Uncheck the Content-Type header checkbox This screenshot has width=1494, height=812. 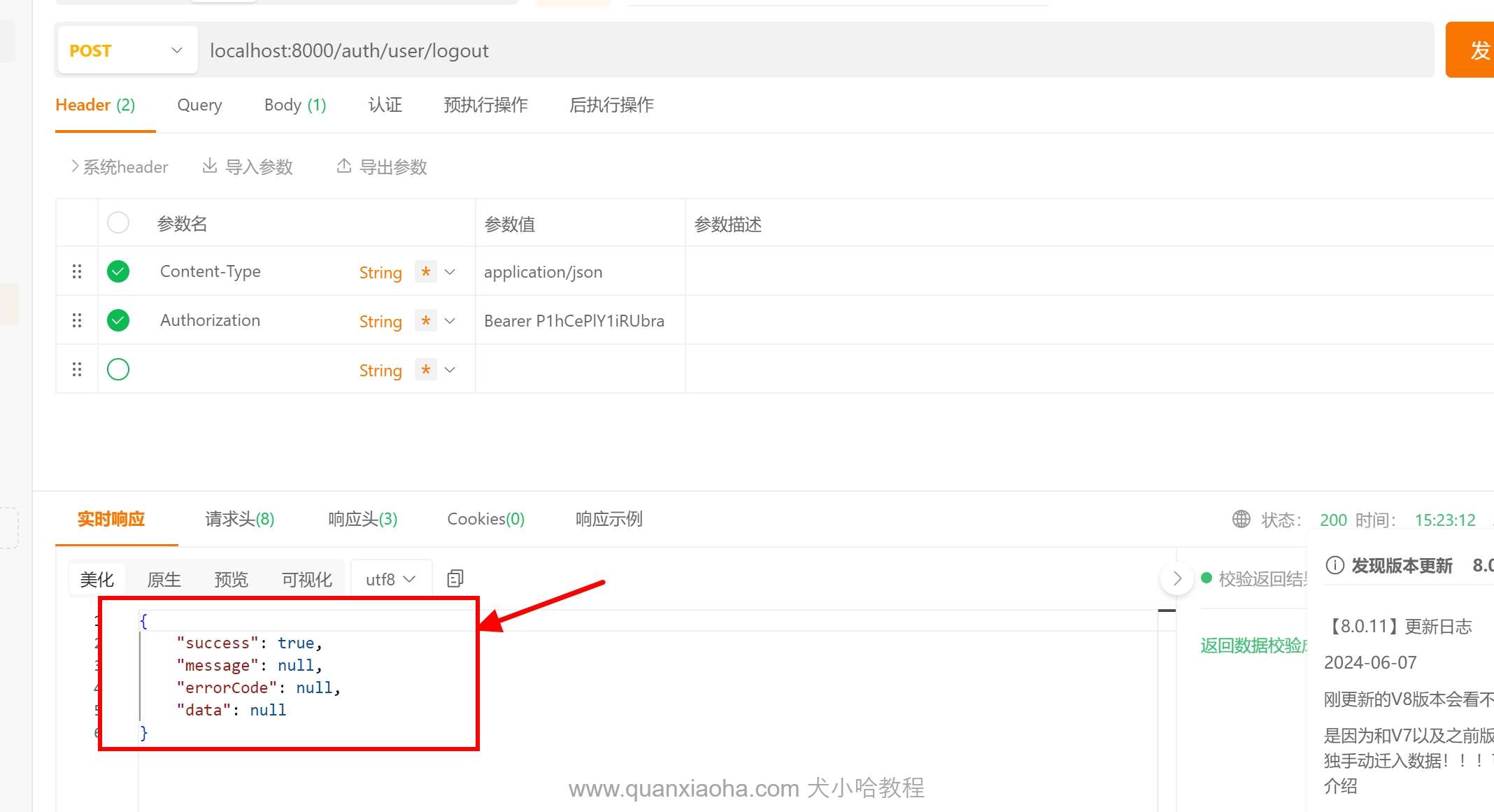[118, 271]
